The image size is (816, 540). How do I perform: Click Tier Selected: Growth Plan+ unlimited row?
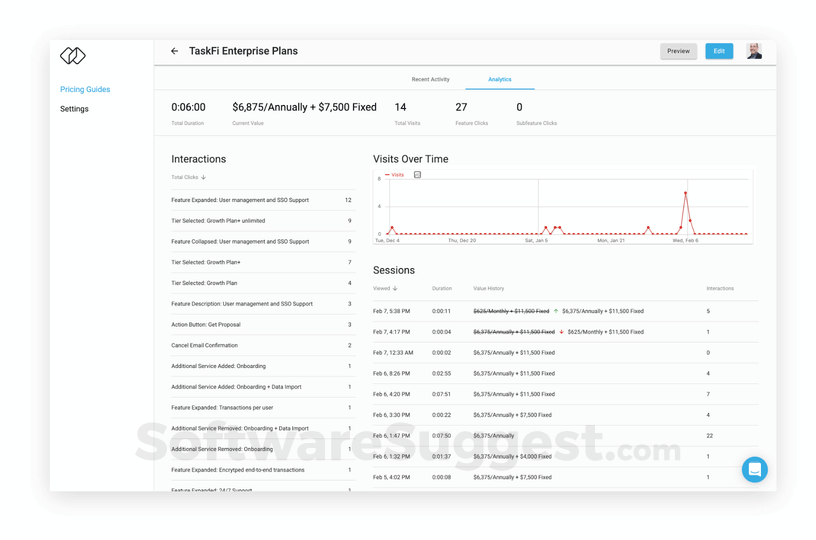pos(263,221)
